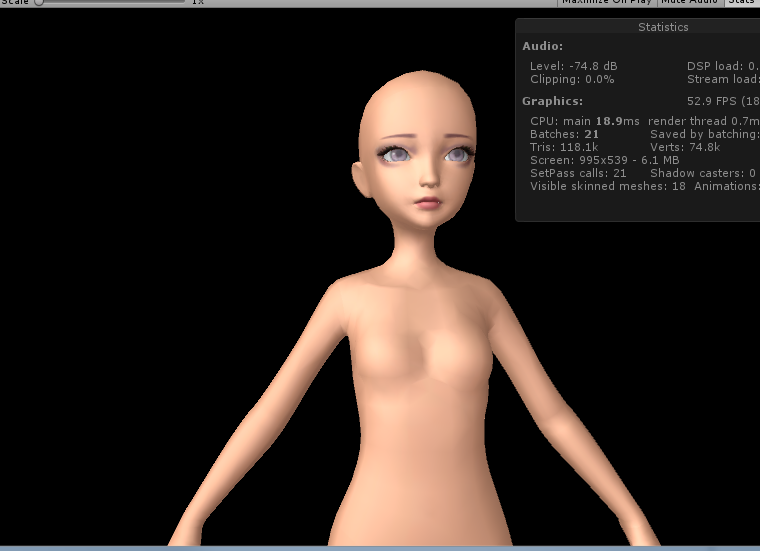This screenshot has width=760, height=551.
Task: Click the Saved by batching entry
Action: (x=705, y=134)
